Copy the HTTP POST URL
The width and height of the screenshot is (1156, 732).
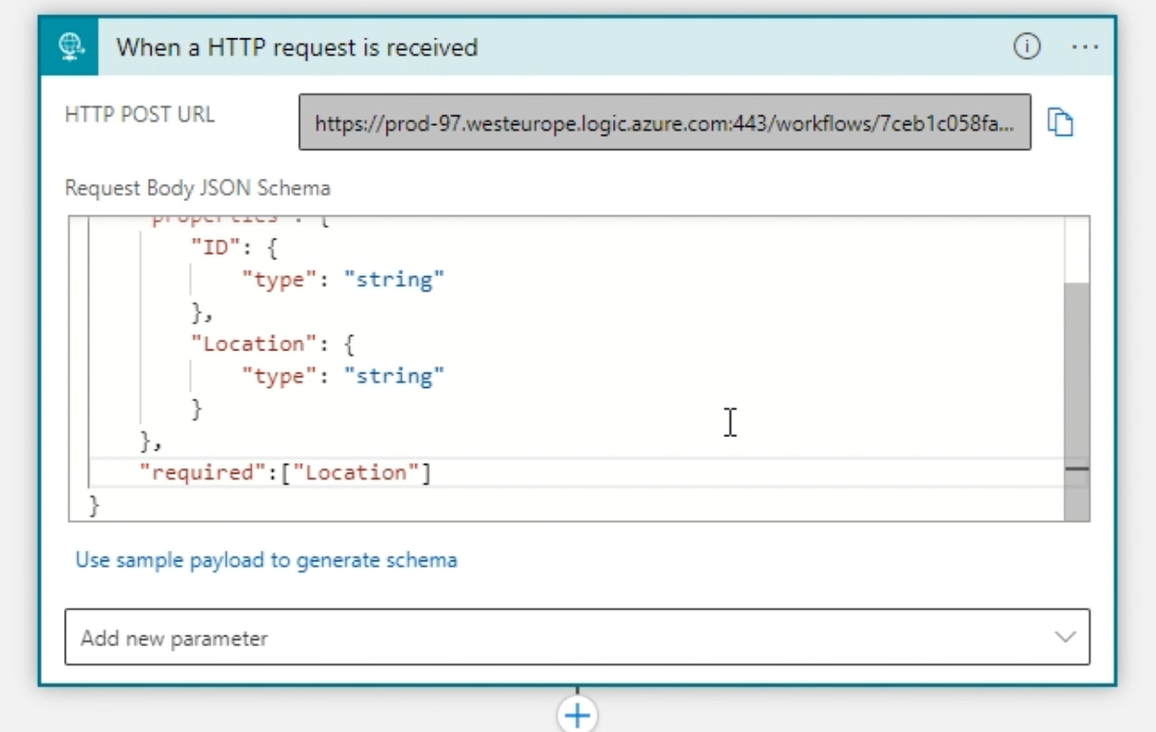[x=1060, y=122]
